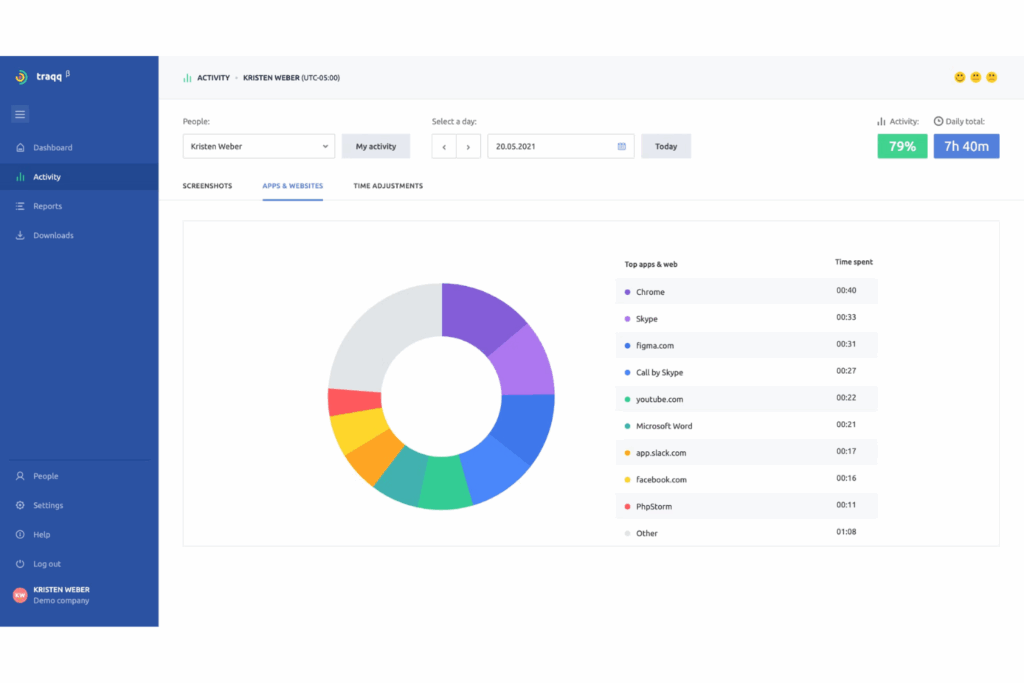
Task: Collapse sidebar with hamburger menu icon
Action: (x=20, y=114)
